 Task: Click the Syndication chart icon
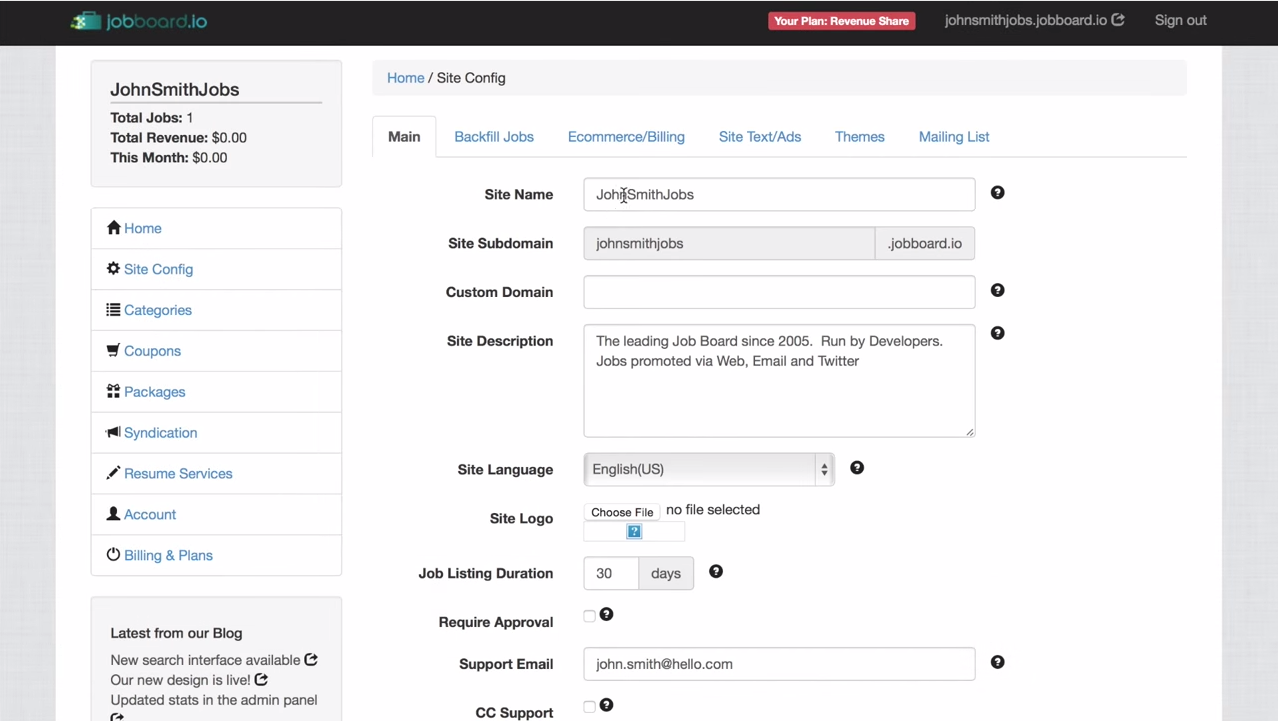[x=113, y=432]
